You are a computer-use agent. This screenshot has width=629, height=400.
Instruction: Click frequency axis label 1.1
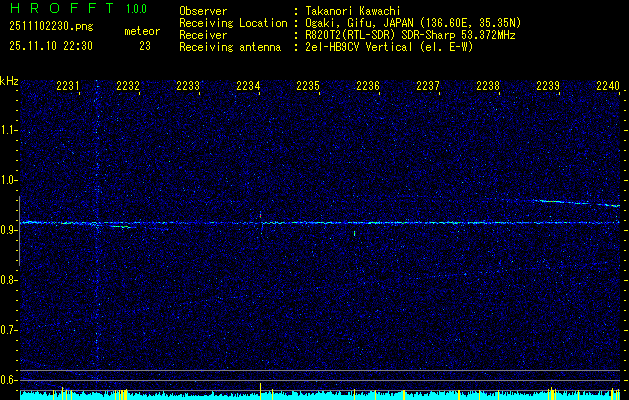(x=8, y=130)
